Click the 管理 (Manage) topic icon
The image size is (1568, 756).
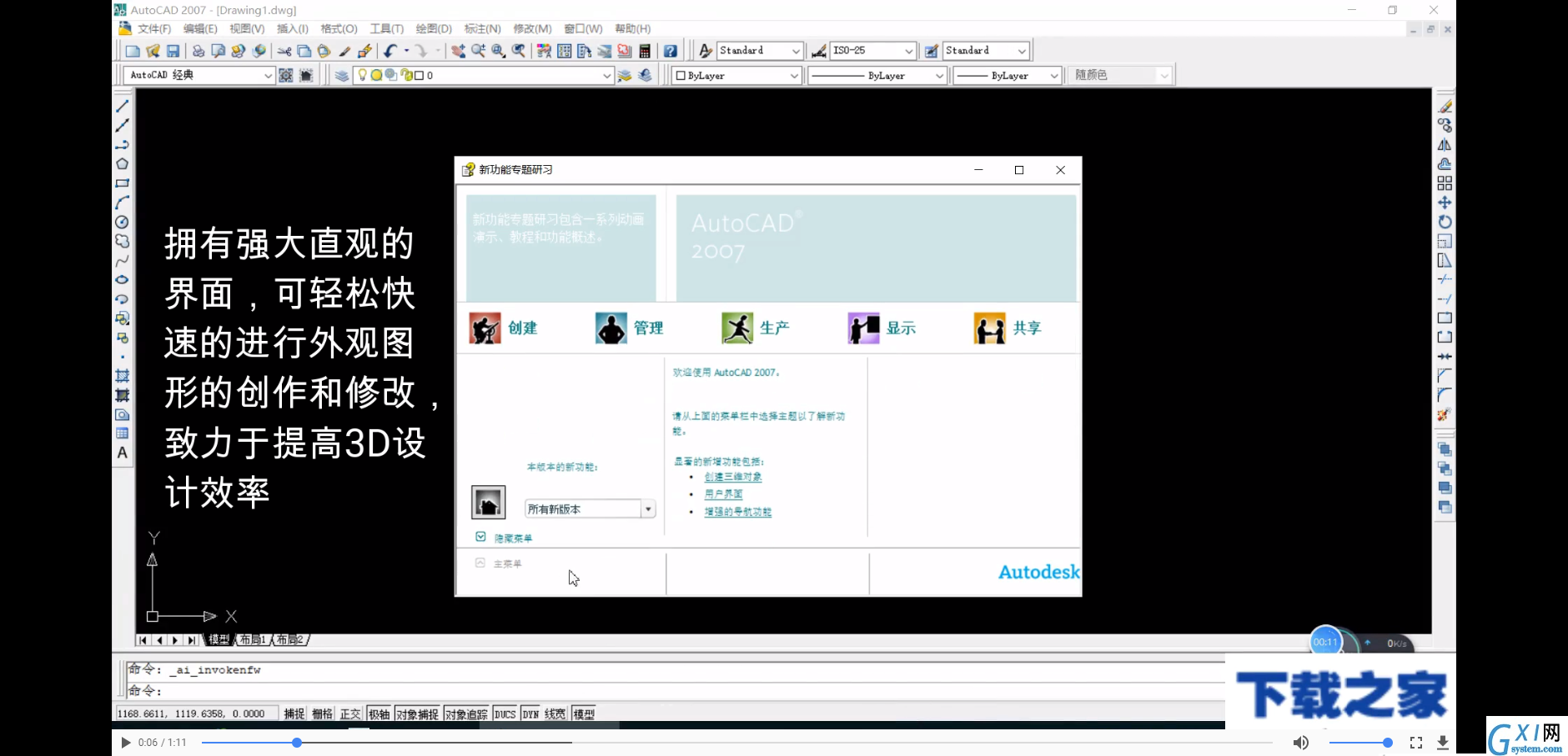click(611, 328)
